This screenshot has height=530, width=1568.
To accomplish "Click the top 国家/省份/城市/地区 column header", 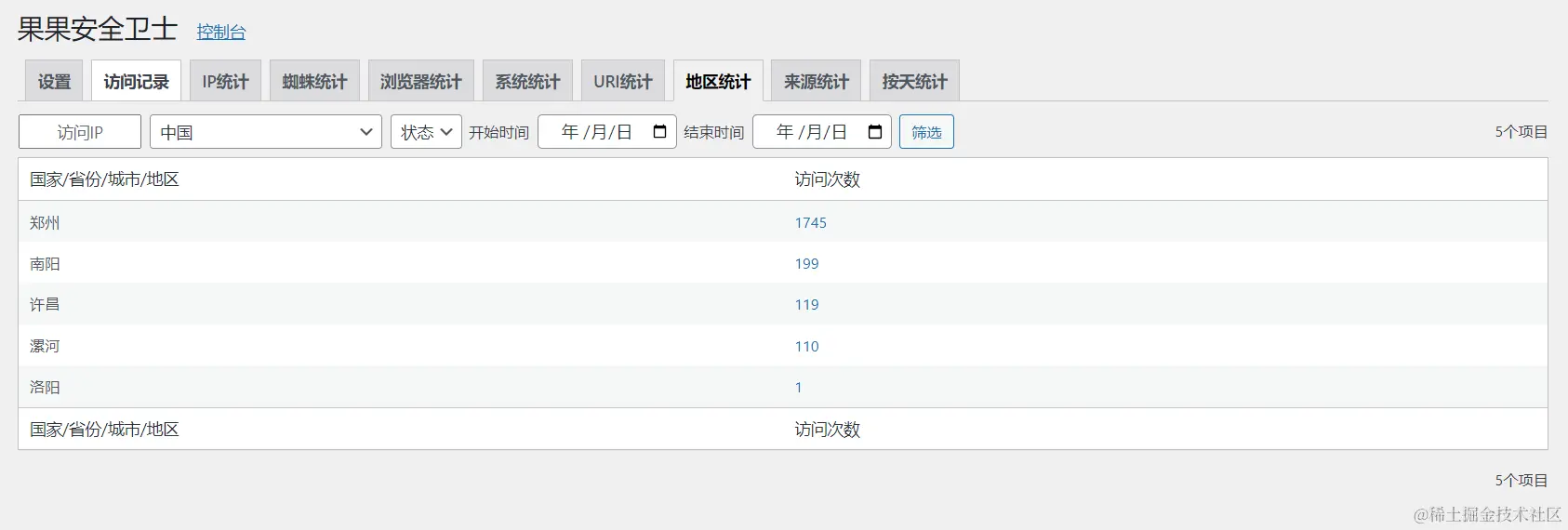I will point(104,179).
